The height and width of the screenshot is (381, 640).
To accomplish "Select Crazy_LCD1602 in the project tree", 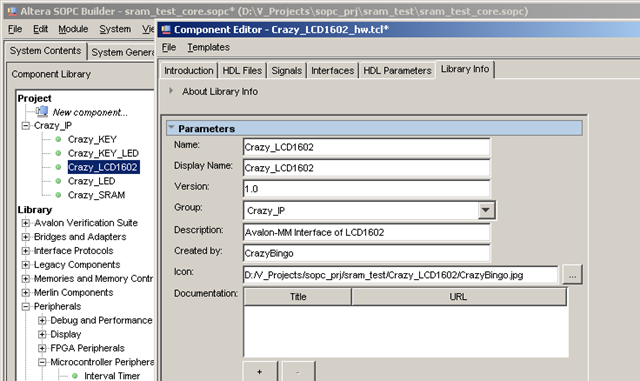I will [103, 167].
